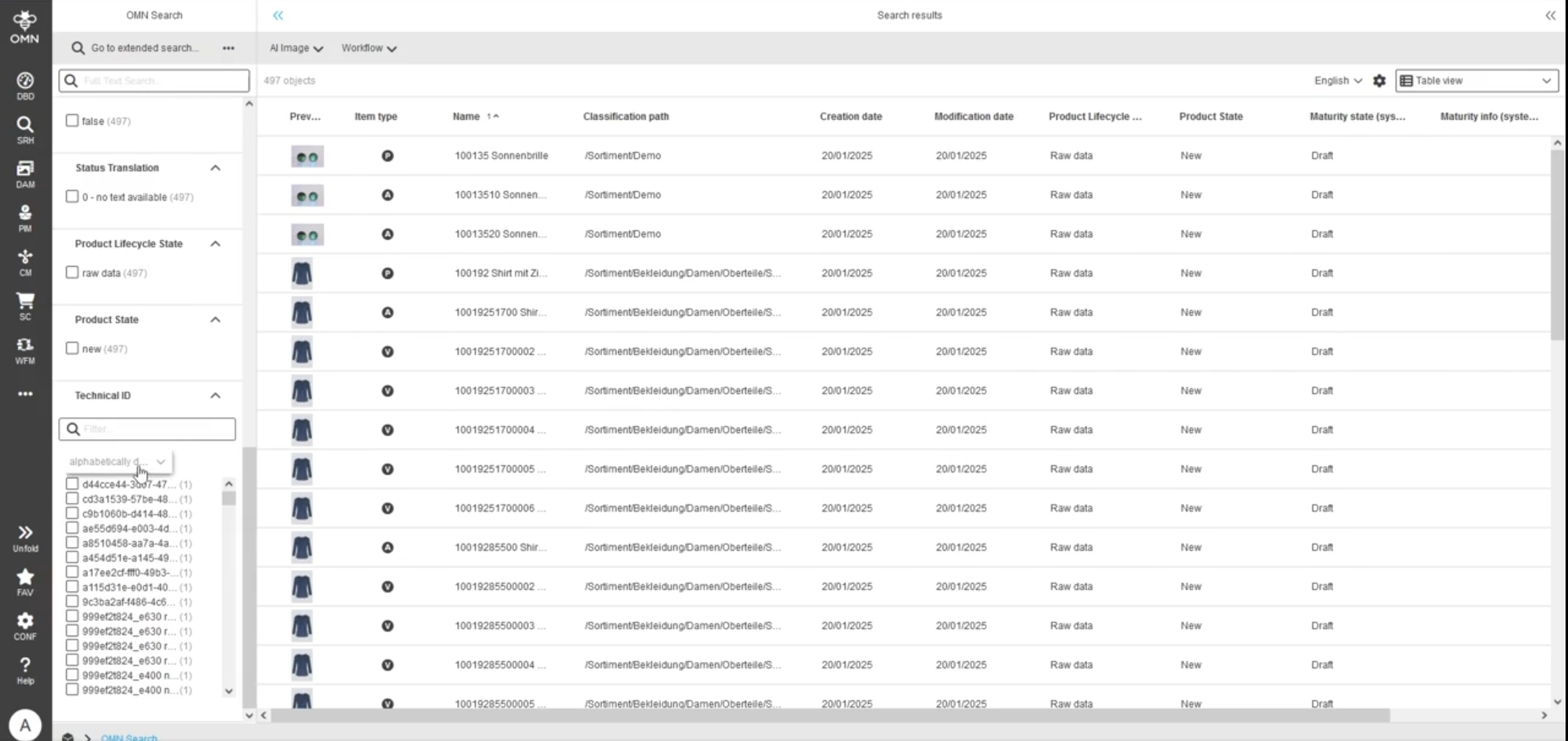Open the 10019251700003 item name
The width and height of the screenshot is (1568, 741).
[500, 391]
